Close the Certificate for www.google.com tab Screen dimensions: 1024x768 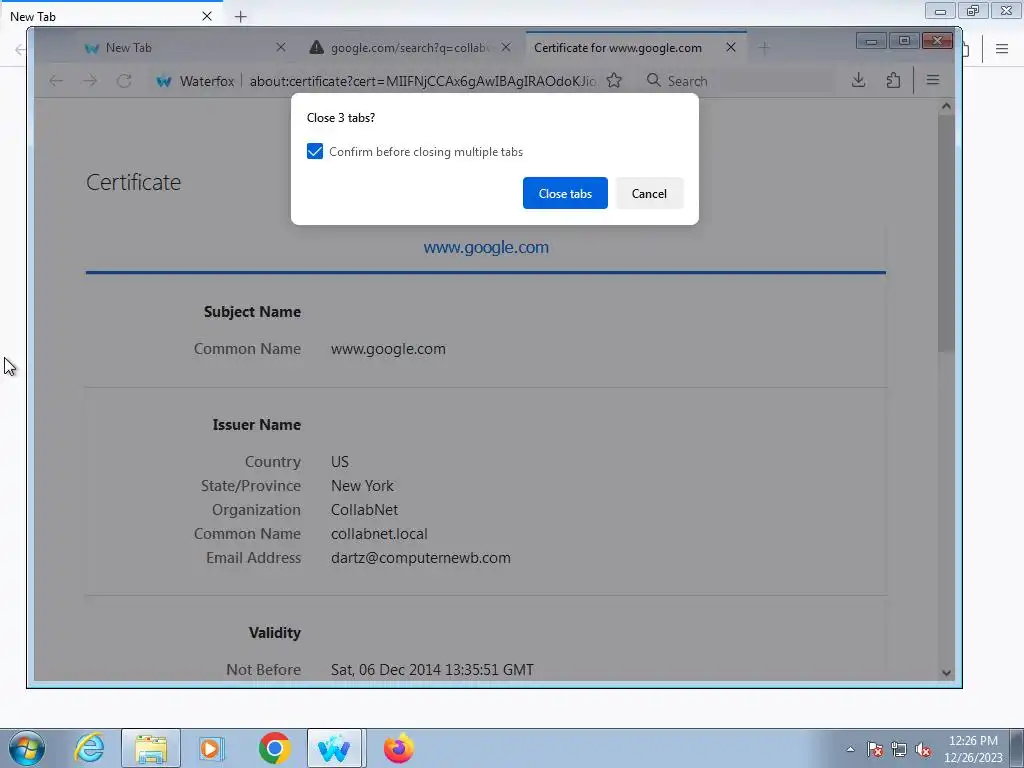click(731, 47)
